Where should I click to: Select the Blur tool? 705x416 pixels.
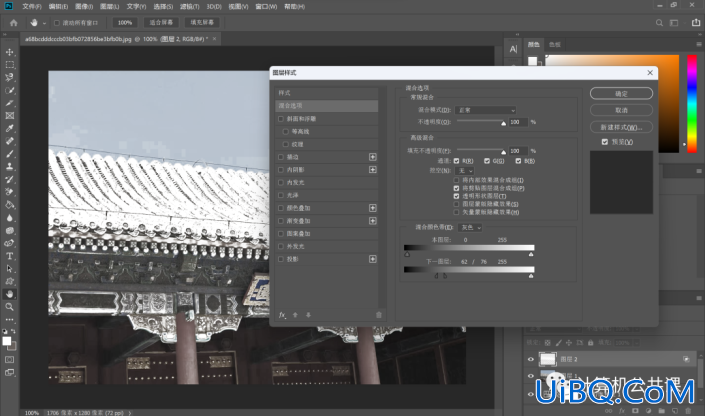[9, 218]
